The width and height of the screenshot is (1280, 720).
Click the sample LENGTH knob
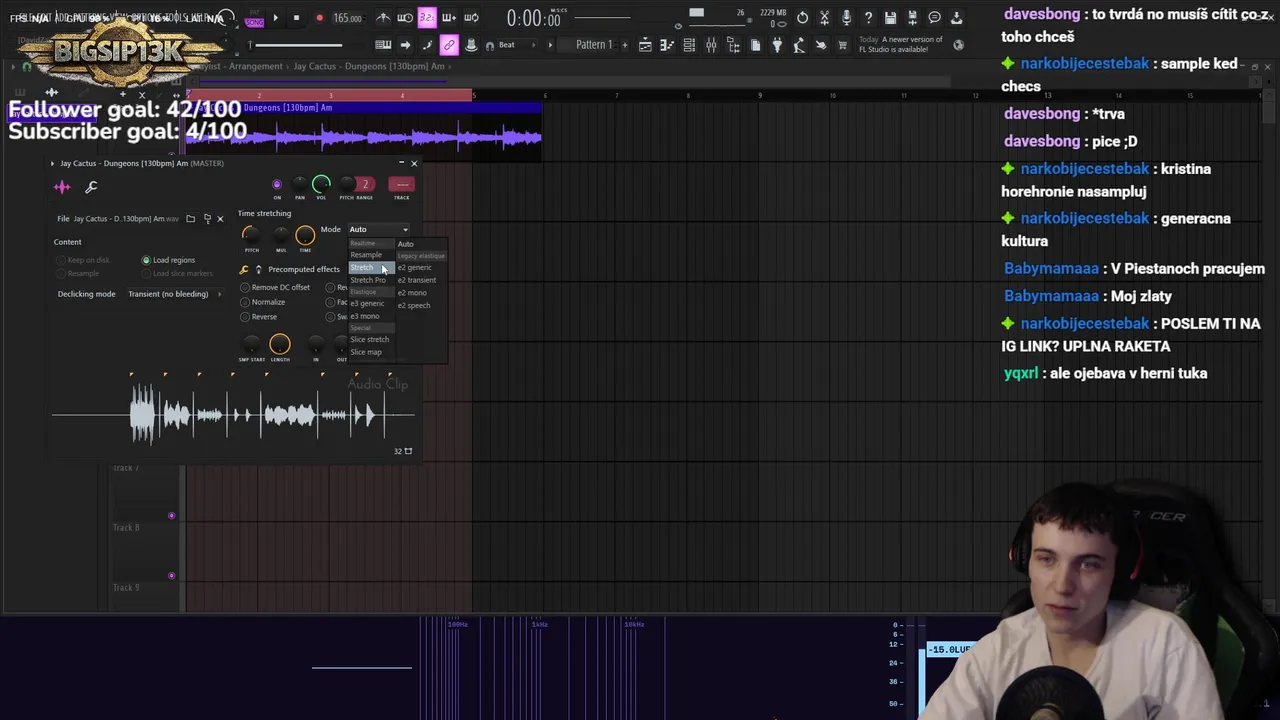[280, 345]
